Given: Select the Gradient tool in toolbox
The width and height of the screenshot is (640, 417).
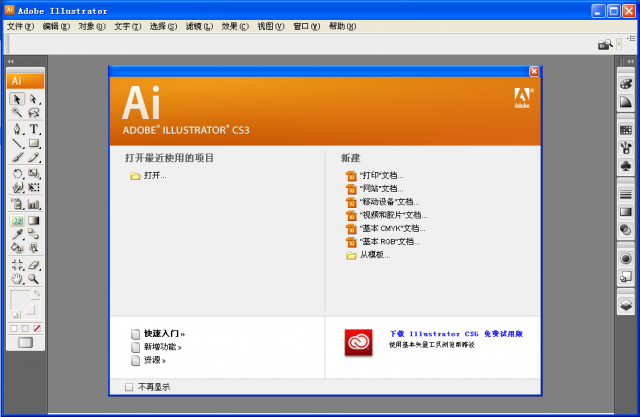Looking at the screenshot, I should 33,221.
